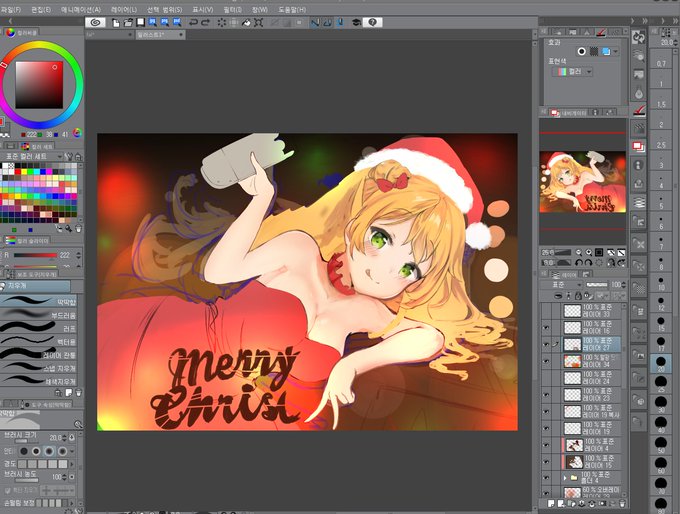
Task: Open anti-aliasing options dropdown arrow
Action: tap(72, 452)
